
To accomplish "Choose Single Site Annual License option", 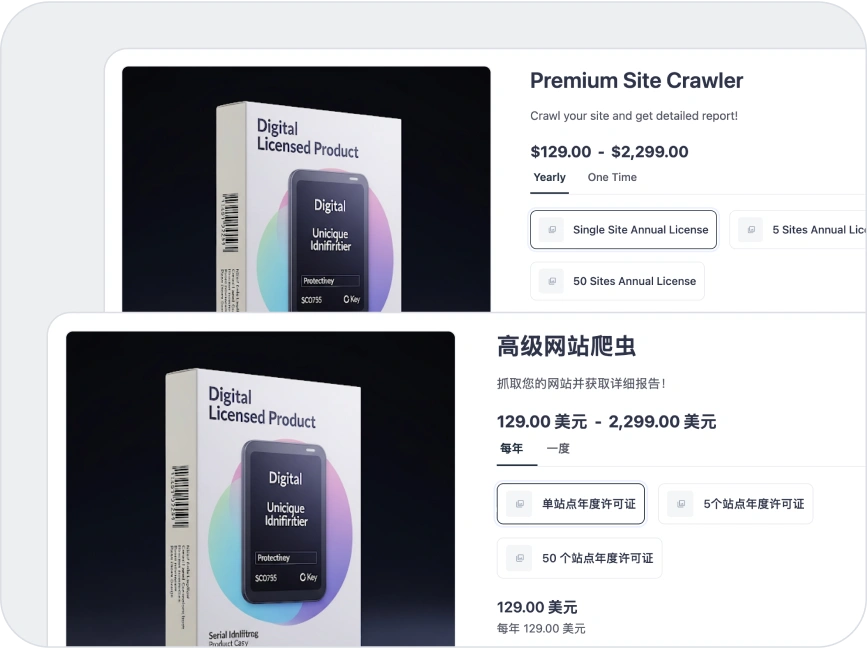I will [x=623, y=229].
